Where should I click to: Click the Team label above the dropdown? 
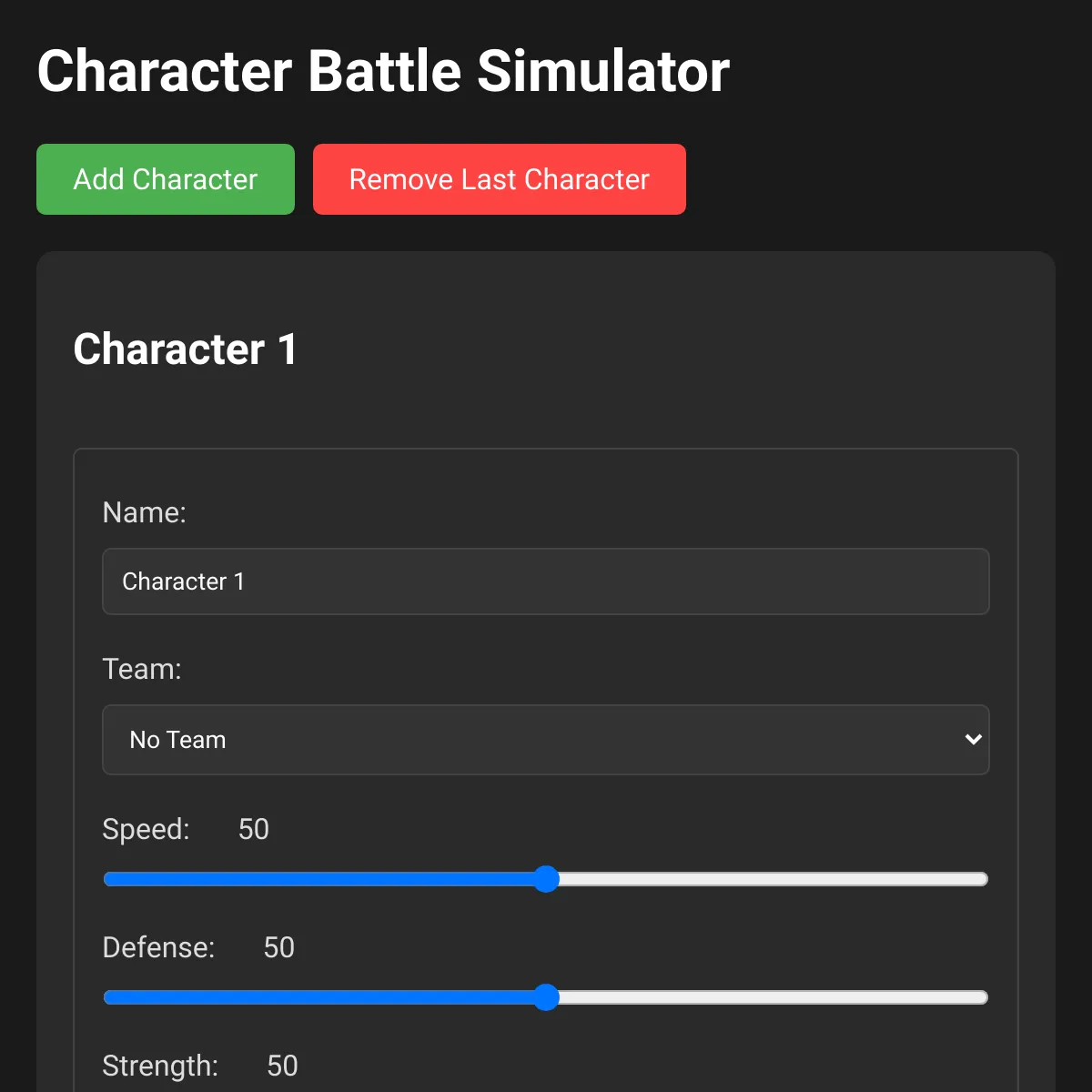tap(142, 669)
